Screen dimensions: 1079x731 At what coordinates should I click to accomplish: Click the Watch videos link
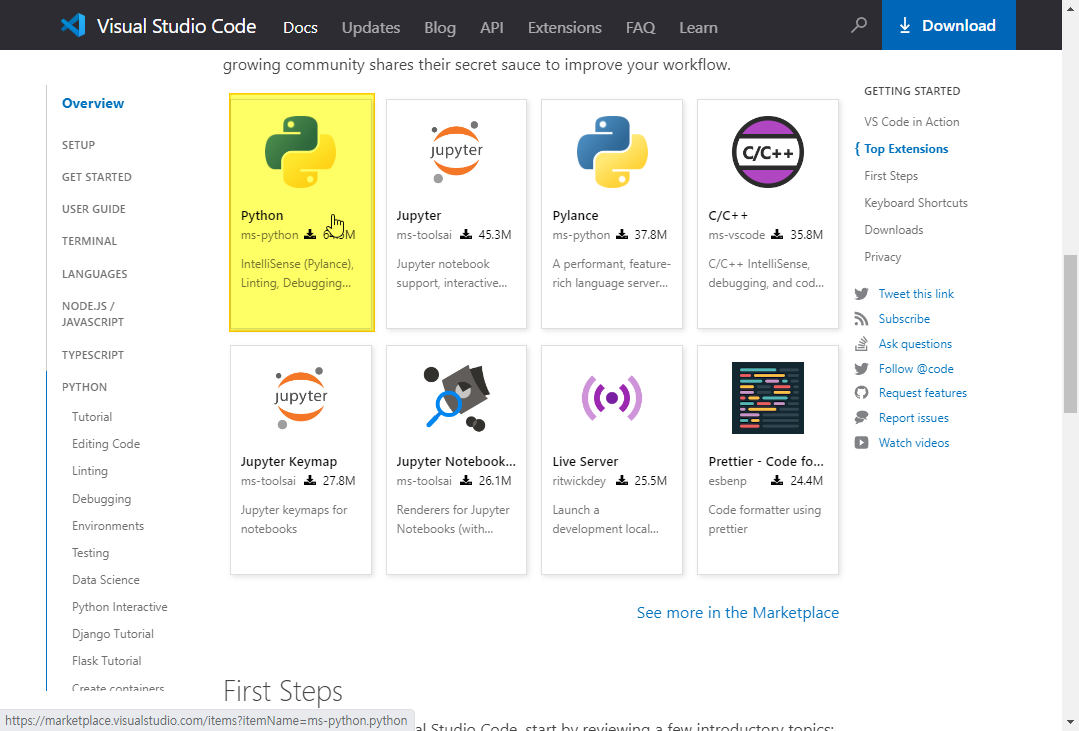pos(914,443)
